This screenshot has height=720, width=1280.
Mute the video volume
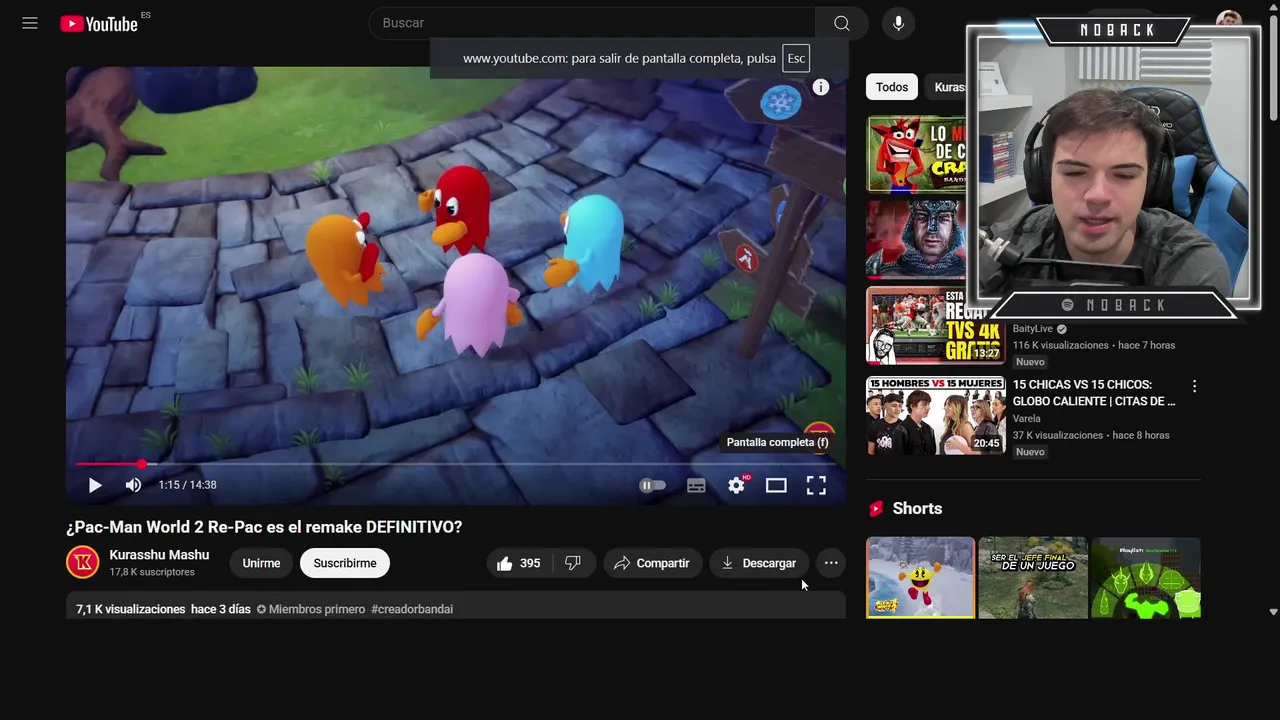click(x=133, y=485)
